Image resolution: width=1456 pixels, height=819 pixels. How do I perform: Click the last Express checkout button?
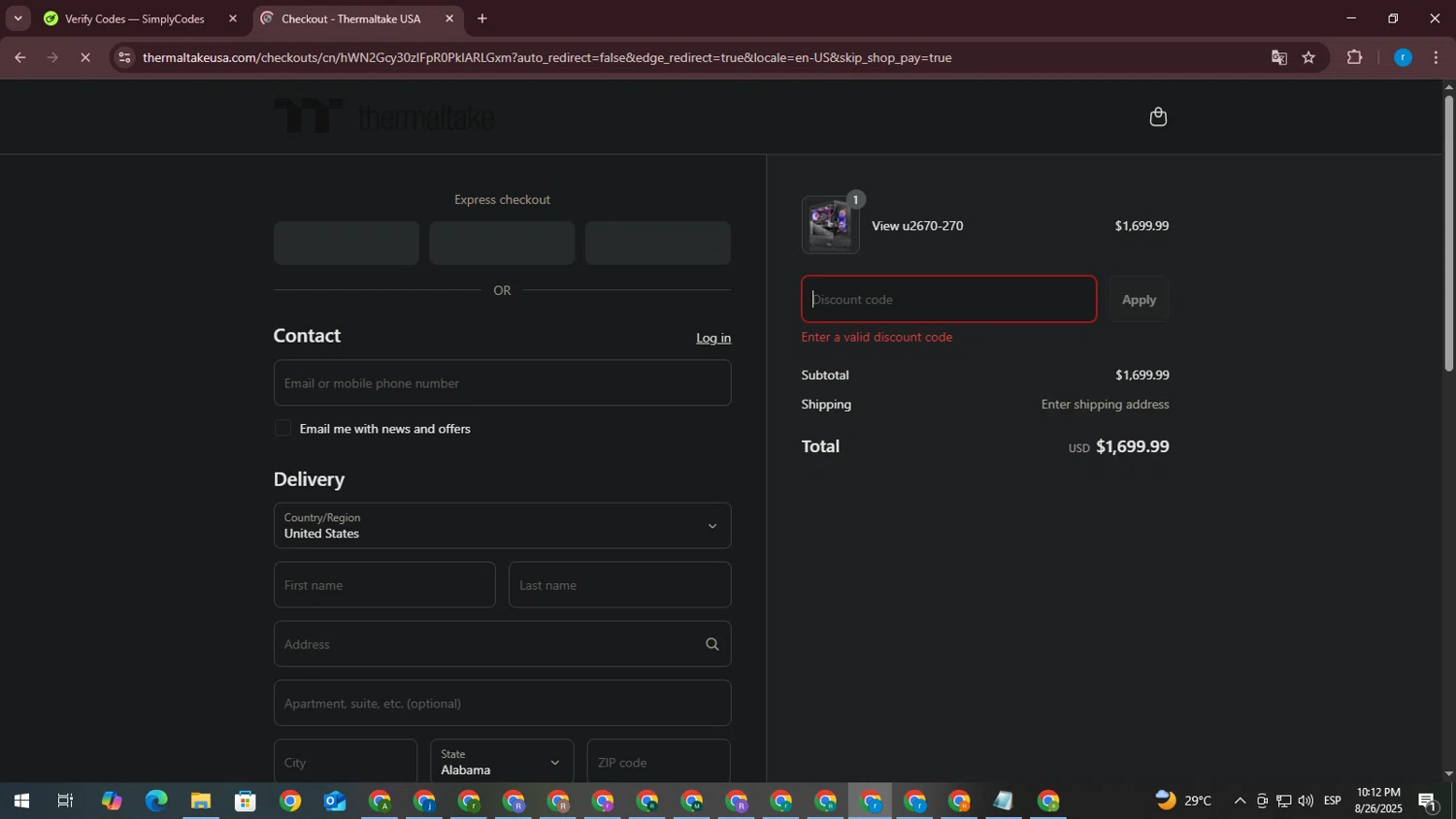(x=658, y=243)
